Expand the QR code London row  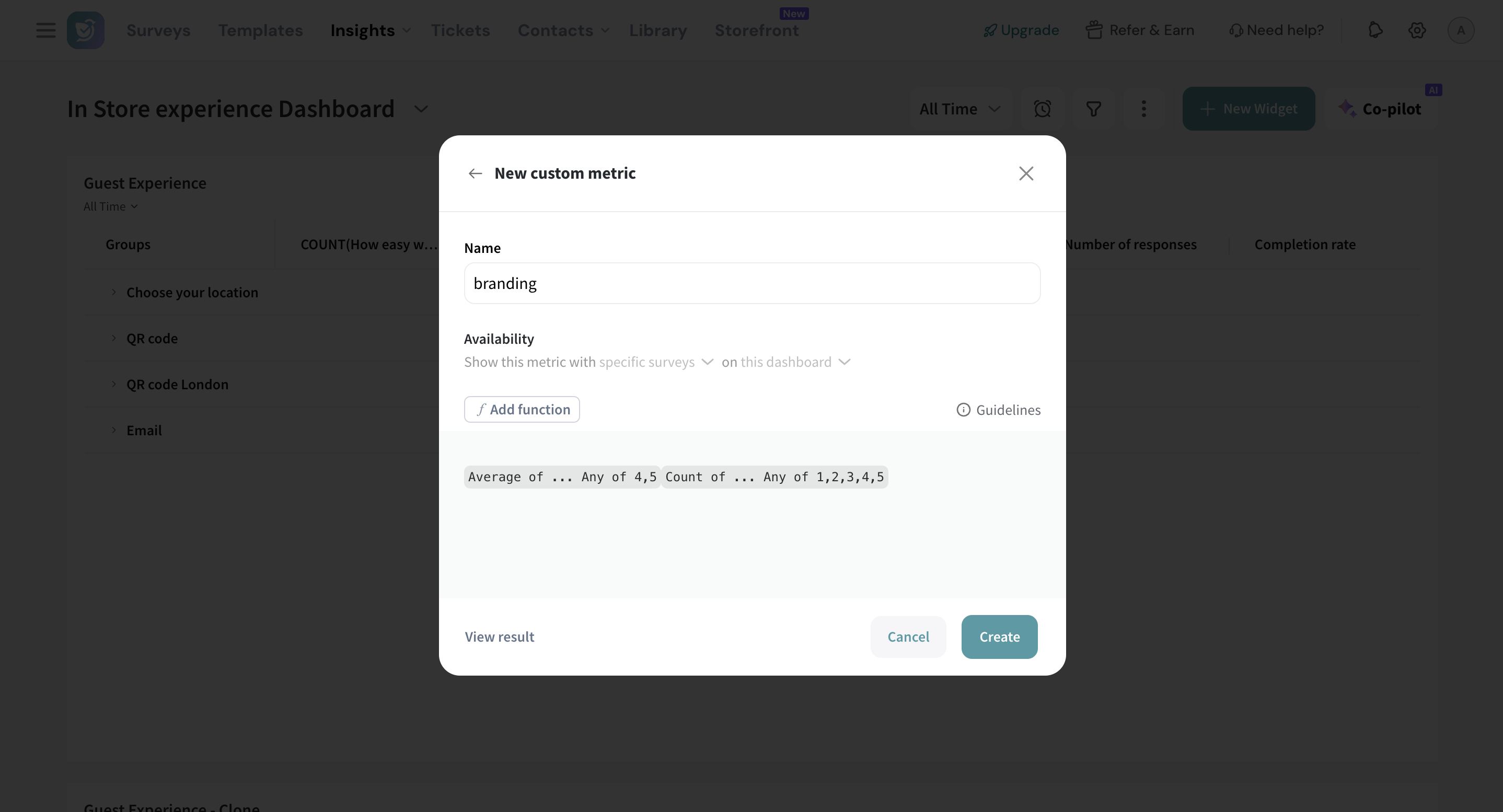click(114, 385)
